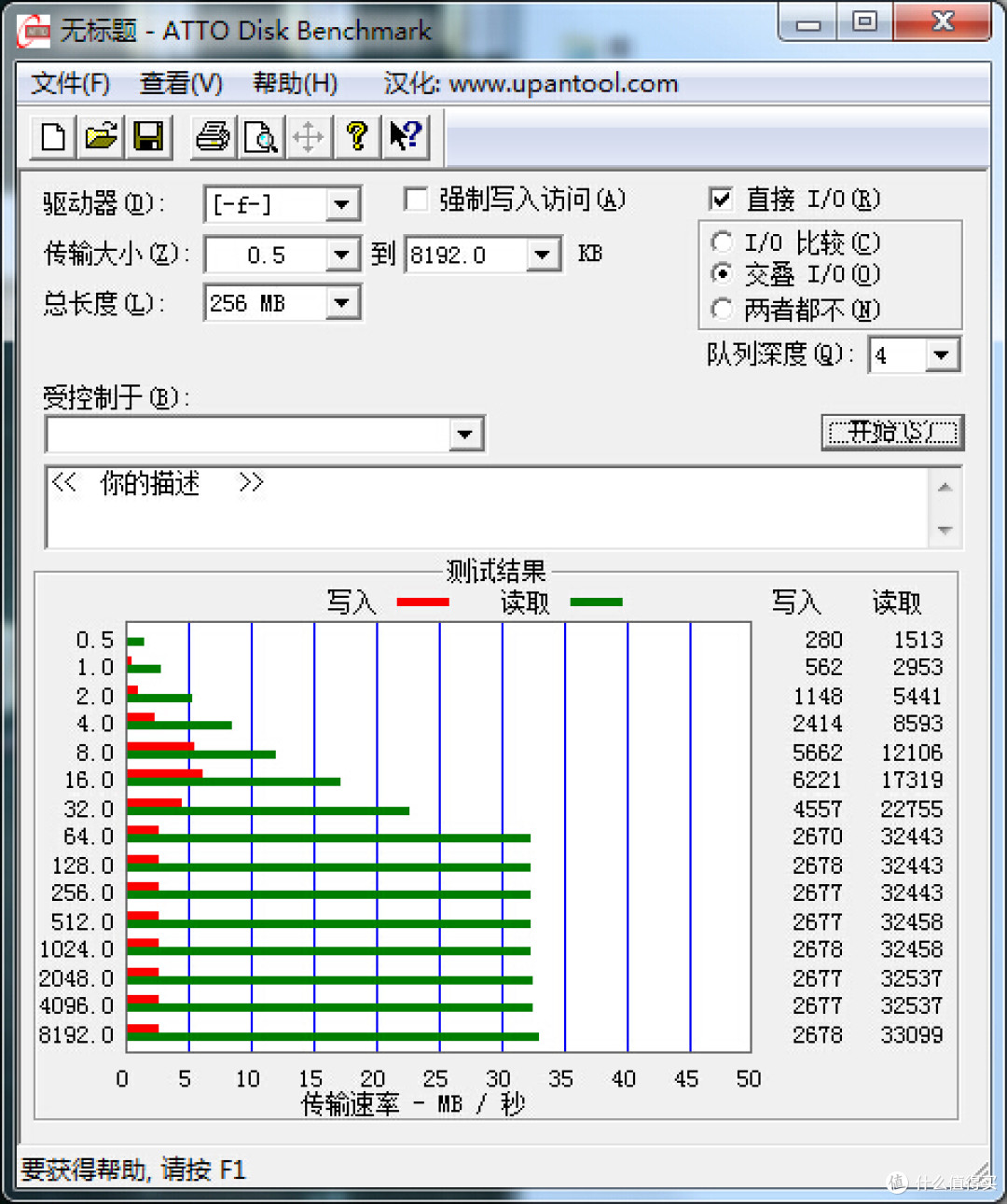Open the 帮助(H) menu
Screen dimensions: 1007x1204
coord(295,84)
